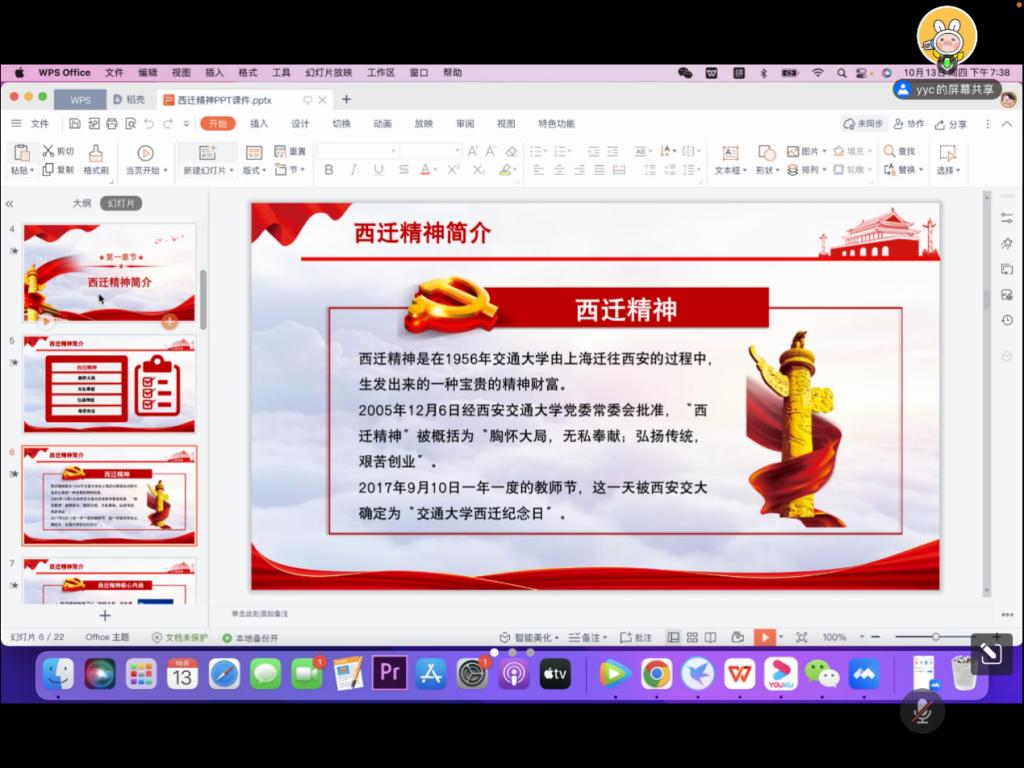The height and width of the screenshot is (768, 1024).
Task: Toggle Underline formatting button
Action: point(378,170)
